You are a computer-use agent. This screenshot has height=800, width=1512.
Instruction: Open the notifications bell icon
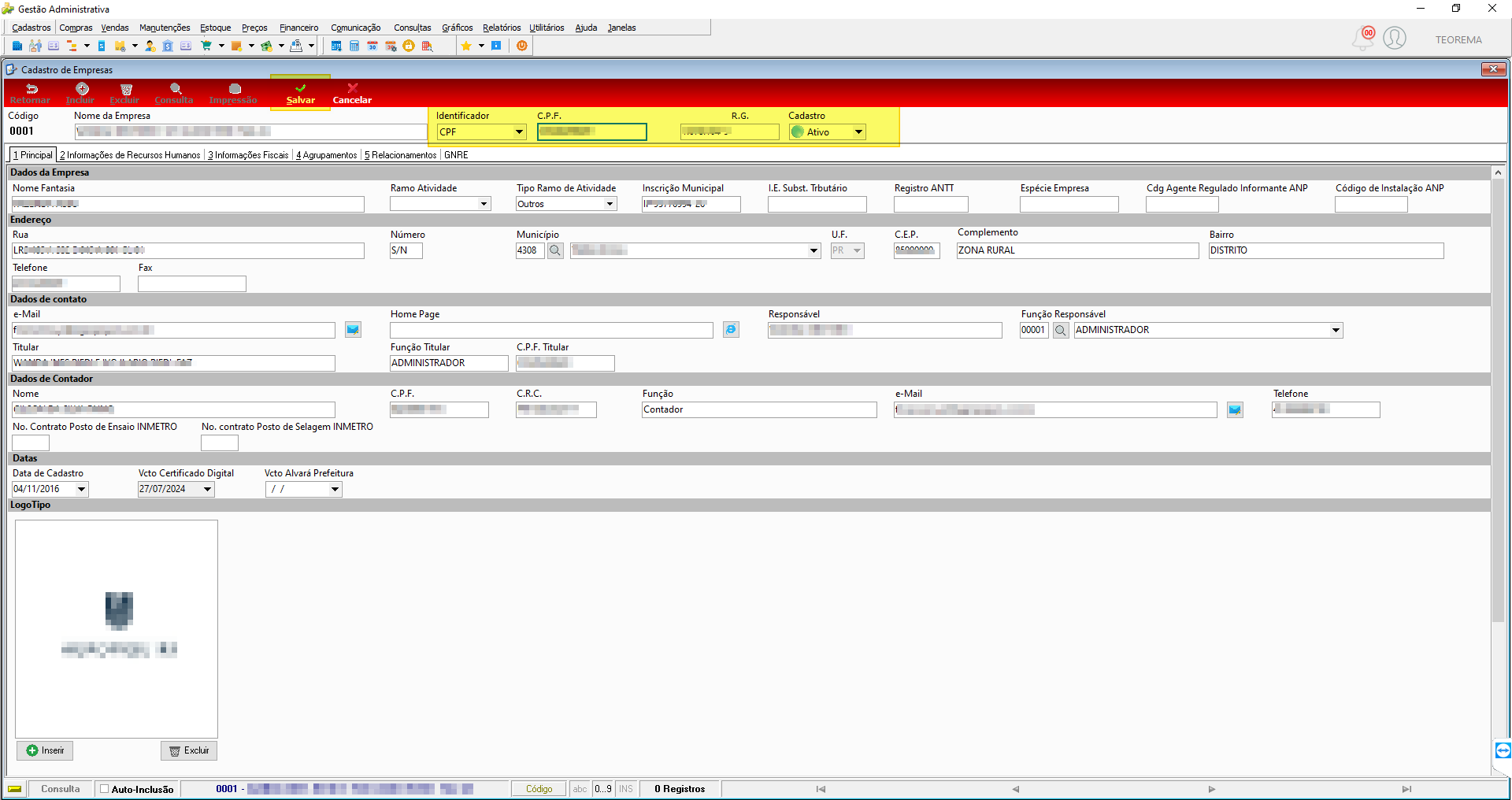[x=1363, y=38]
